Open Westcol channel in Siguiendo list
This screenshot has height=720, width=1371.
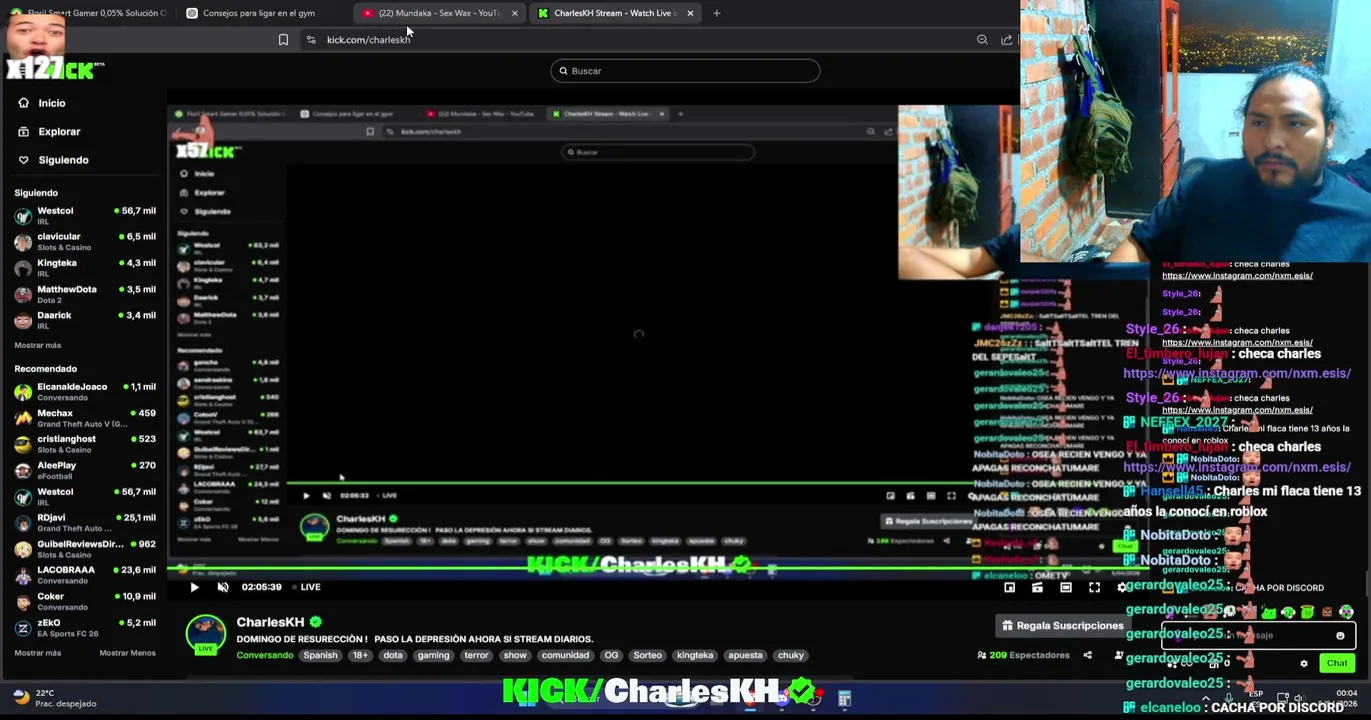tap(85, 216)
